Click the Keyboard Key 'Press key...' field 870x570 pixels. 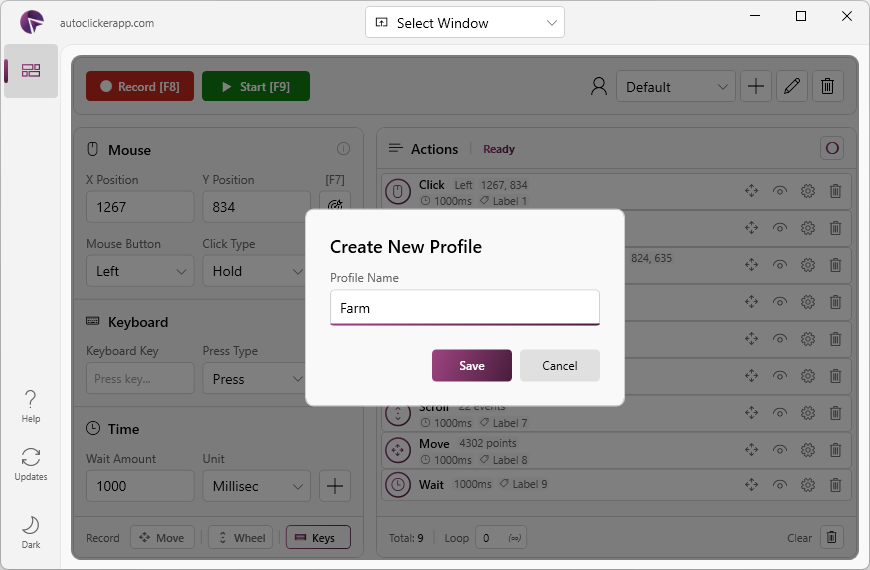point(140,379)
